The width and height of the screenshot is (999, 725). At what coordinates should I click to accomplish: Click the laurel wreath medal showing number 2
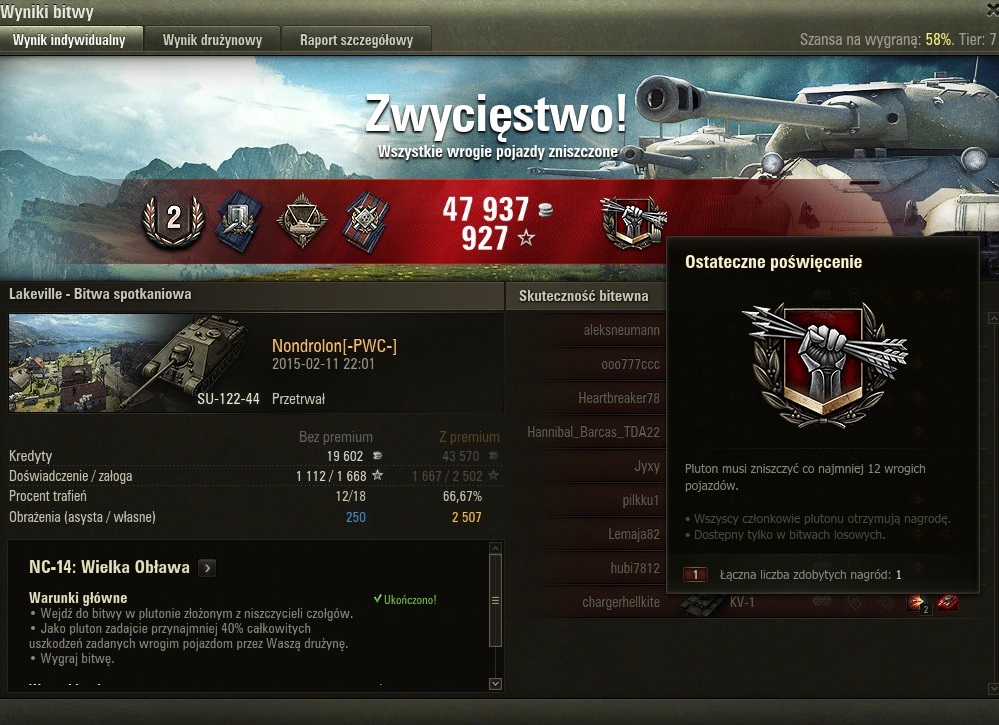173,220
